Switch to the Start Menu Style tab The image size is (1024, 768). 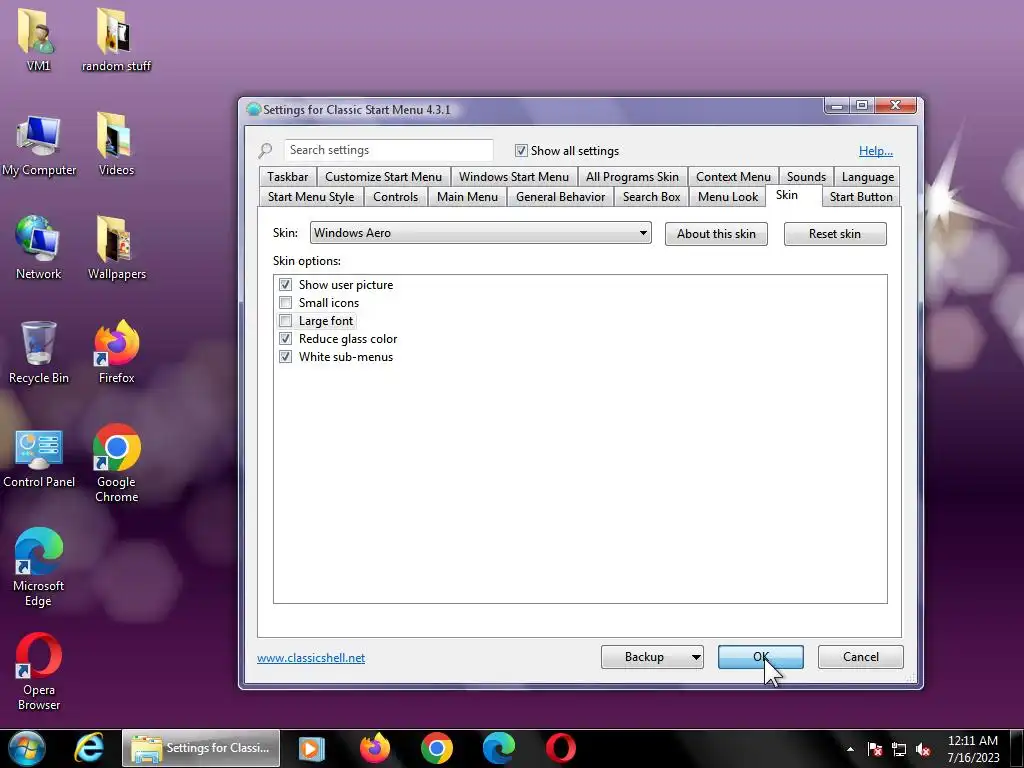[x=311, y=197]
